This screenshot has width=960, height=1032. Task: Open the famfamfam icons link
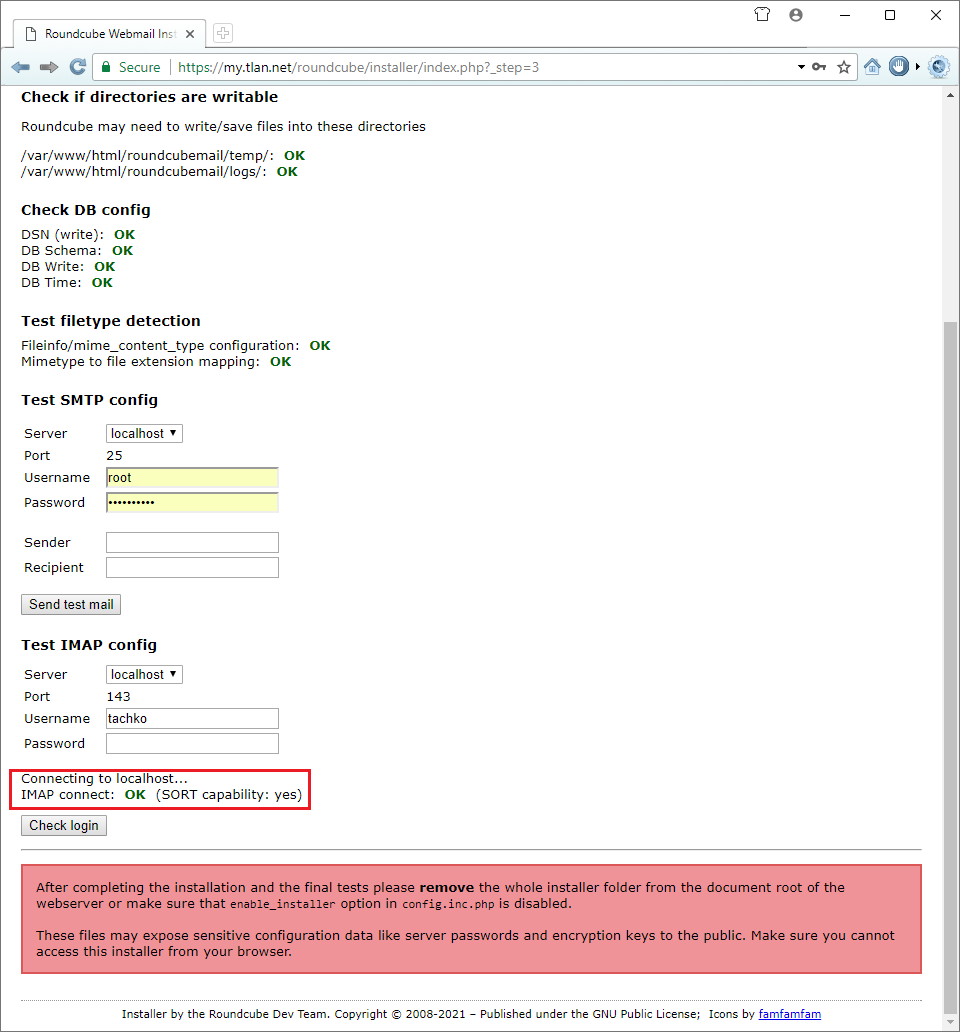[x=789, y=1013]
